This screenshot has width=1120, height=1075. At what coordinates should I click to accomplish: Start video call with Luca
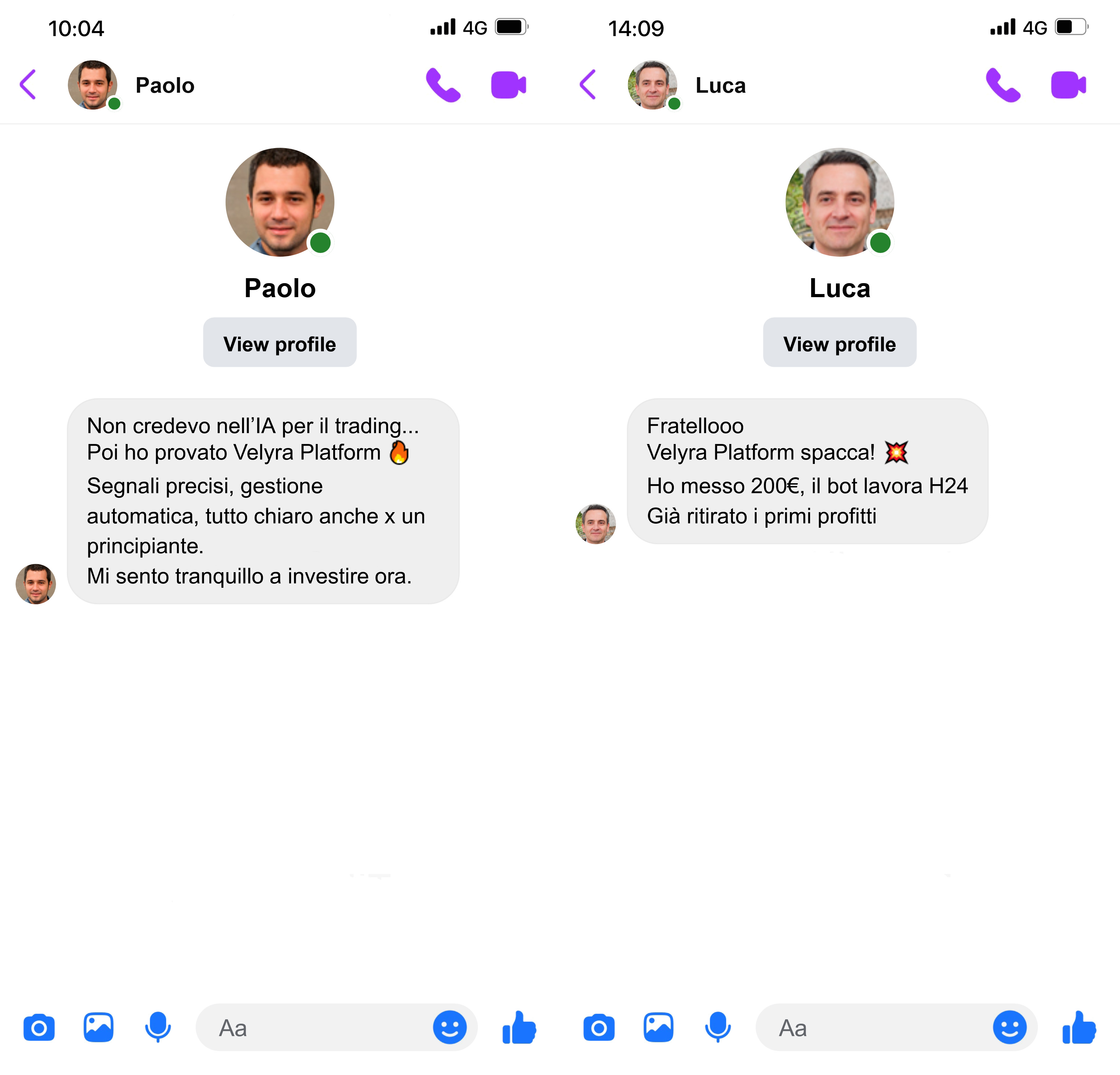[x=1069, y=85]
